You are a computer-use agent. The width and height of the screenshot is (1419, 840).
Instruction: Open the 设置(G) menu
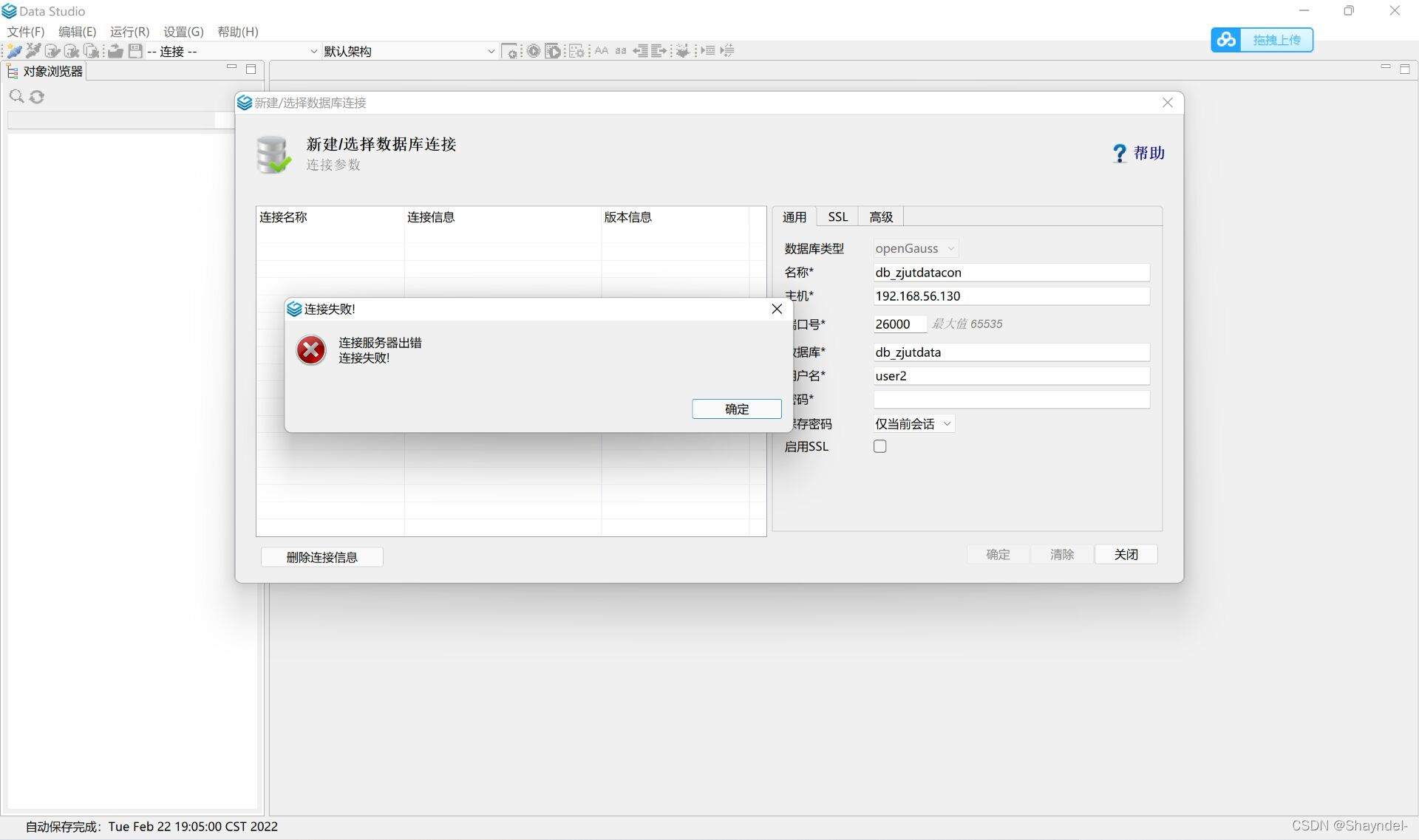point(183,32)
